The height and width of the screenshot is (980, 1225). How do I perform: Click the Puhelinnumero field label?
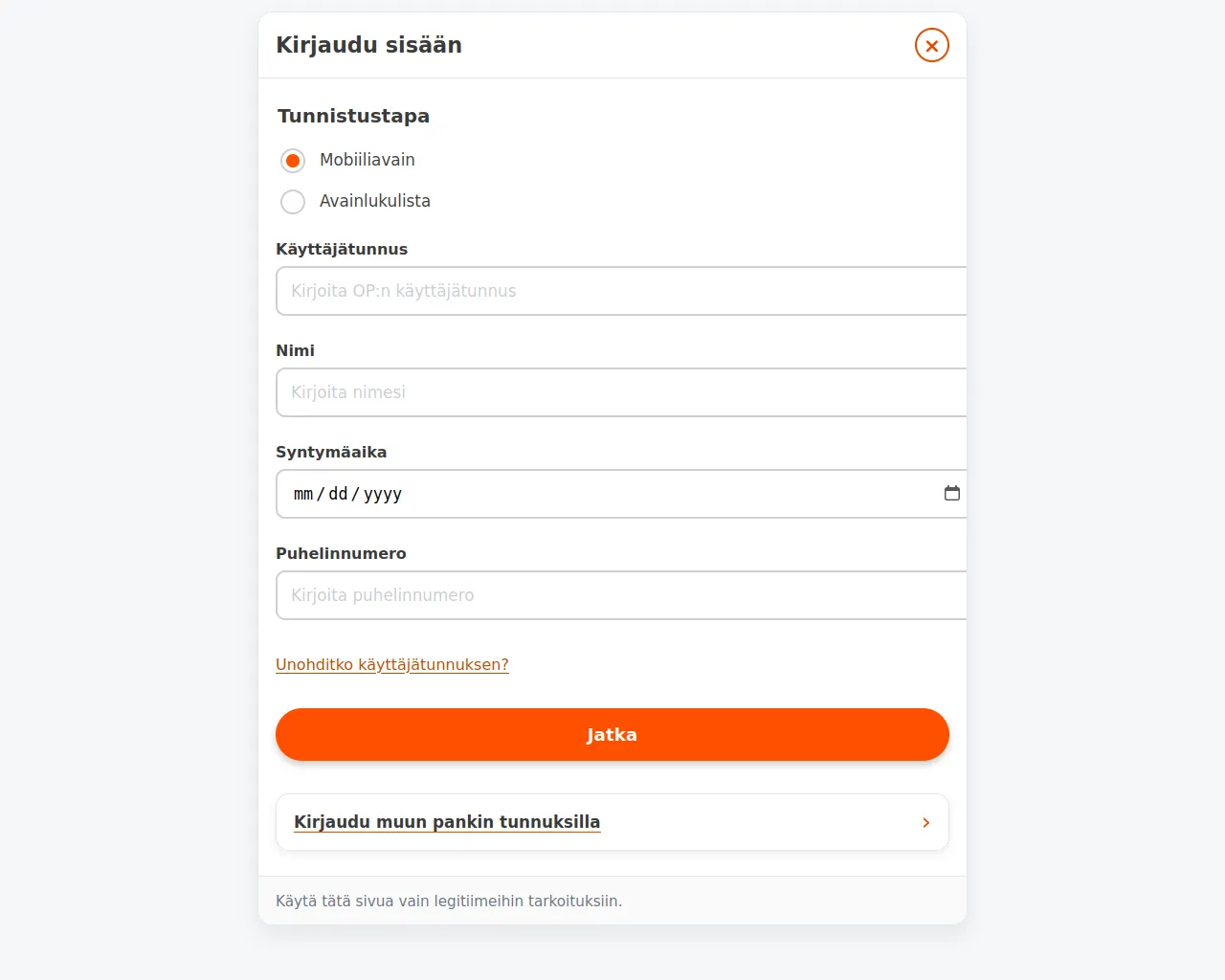pyautogui.click(x=341, y=553)
